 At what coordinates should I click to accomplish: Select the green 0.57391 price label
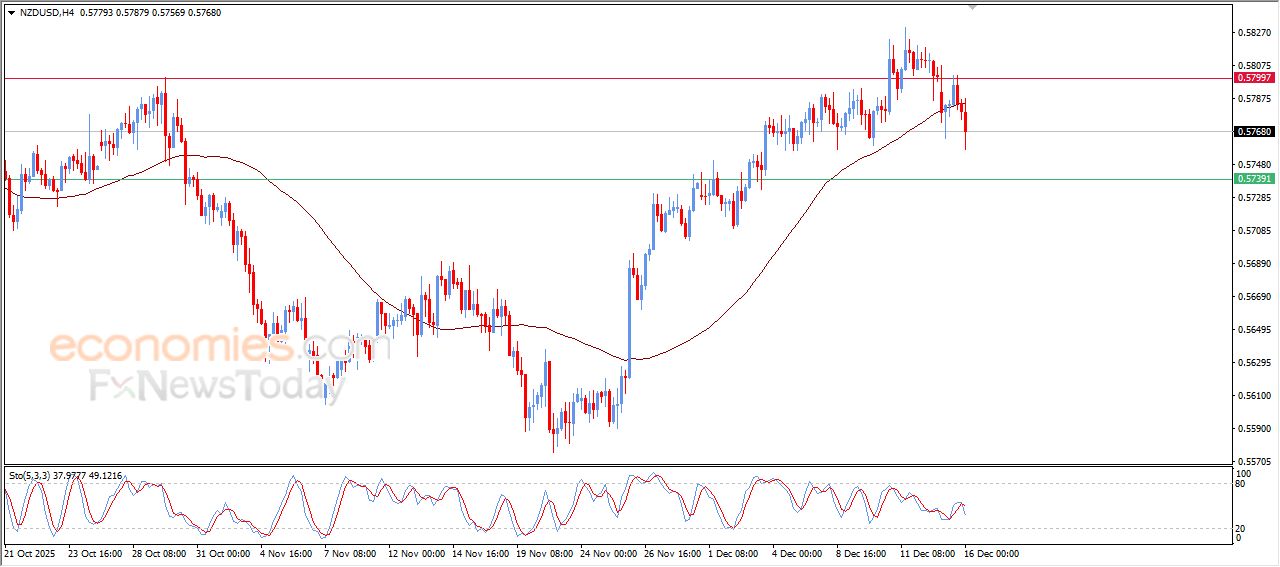pyautogui.click(x=1253, y=179)
